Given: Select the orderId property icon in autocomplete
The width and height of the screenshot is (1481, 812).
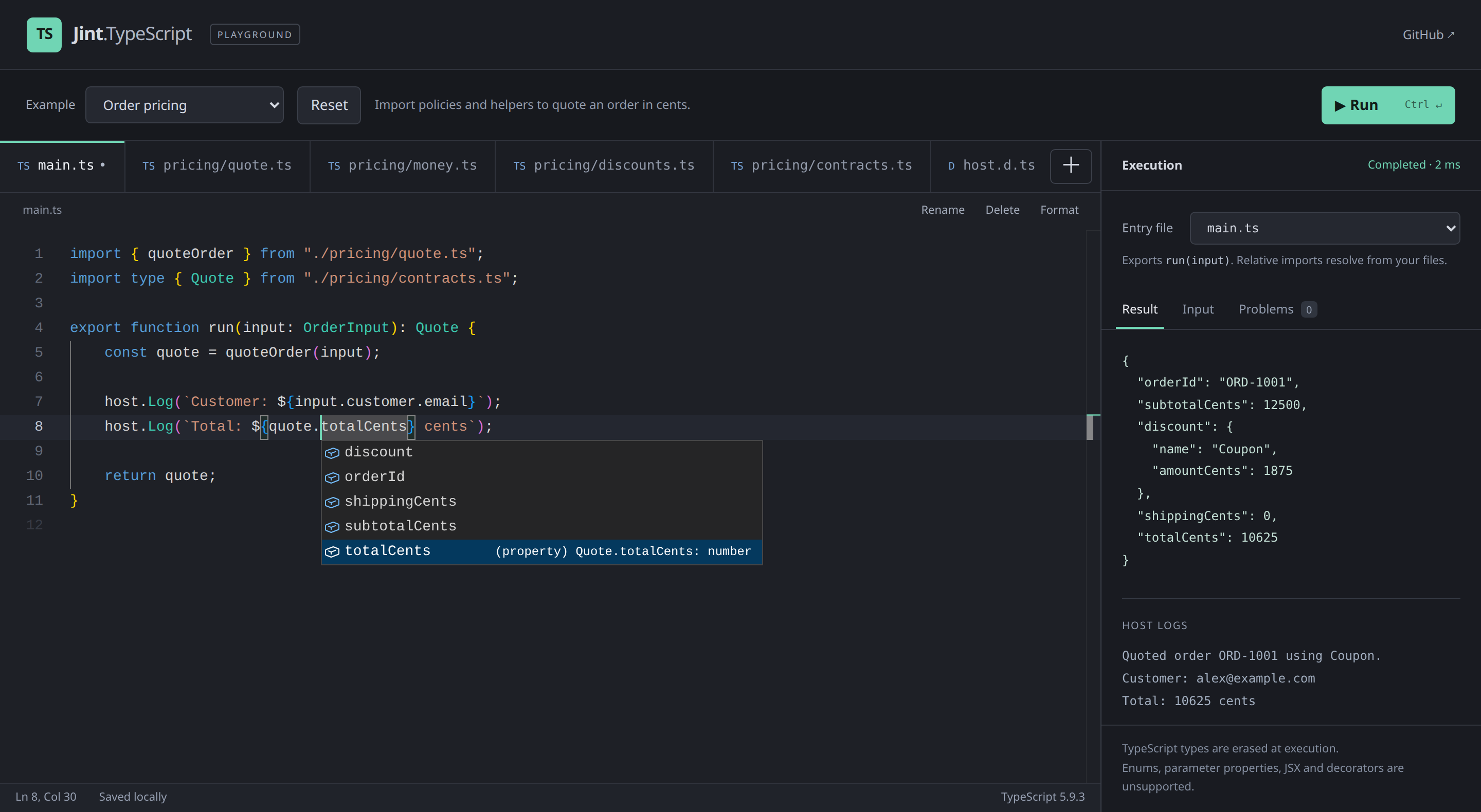Looking at the screenshot, I should coord(332,477).
